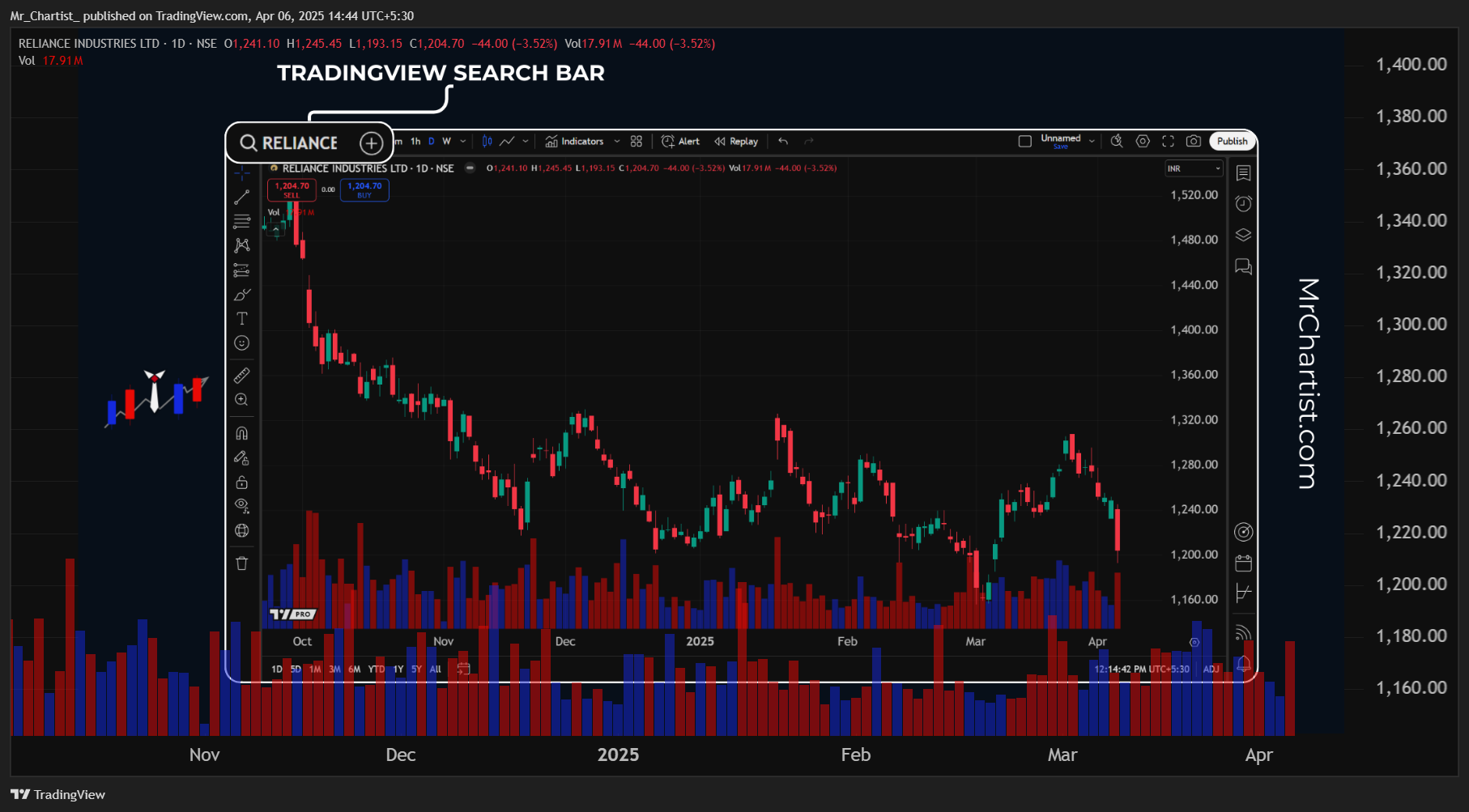Open indicator templates grid icon

[637, 142]
